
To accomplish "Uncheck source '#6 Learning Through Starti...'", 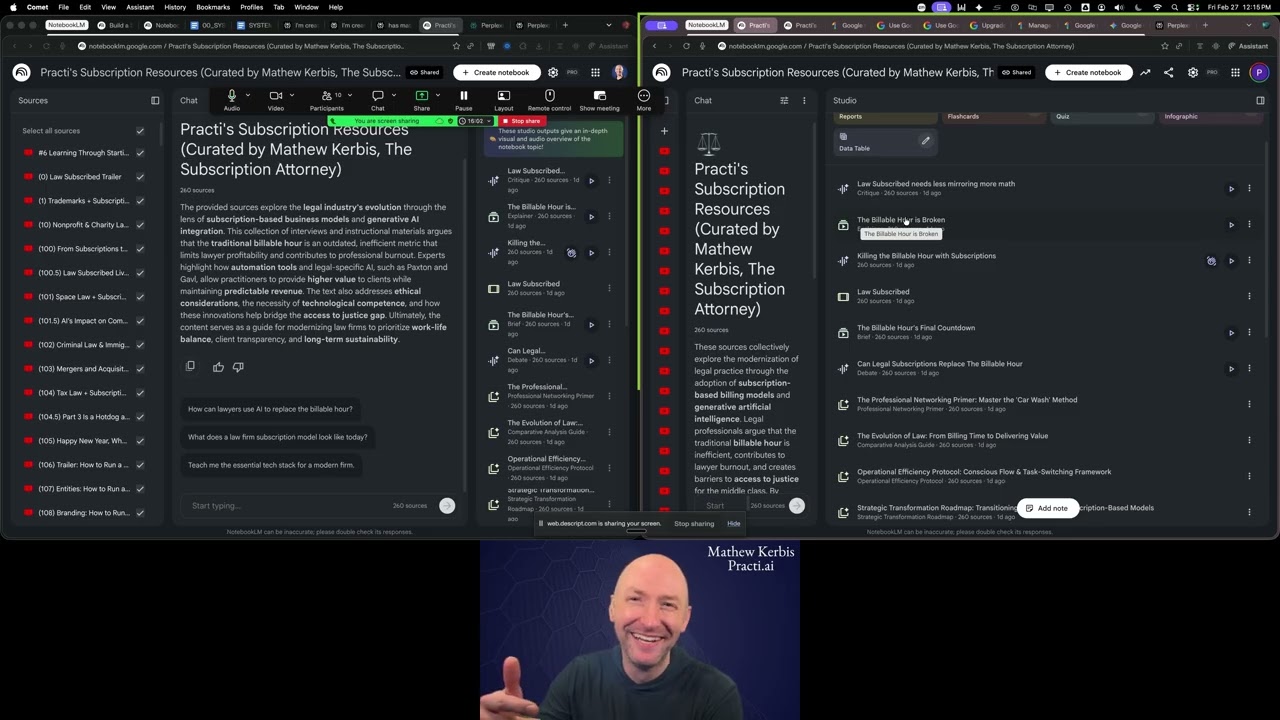I will (x=140, y=153).
